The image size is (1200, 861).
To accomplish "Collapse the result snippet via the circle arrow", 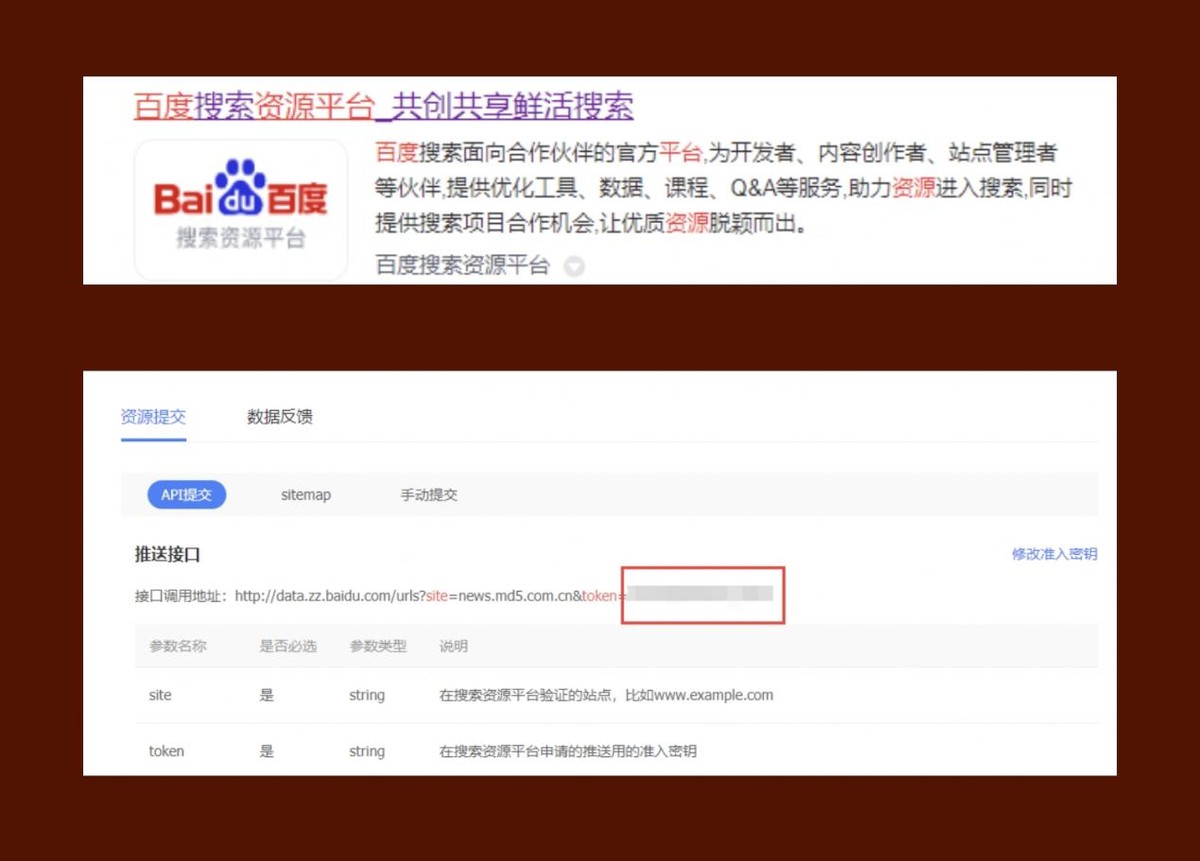I will click(x=572, y=267).
